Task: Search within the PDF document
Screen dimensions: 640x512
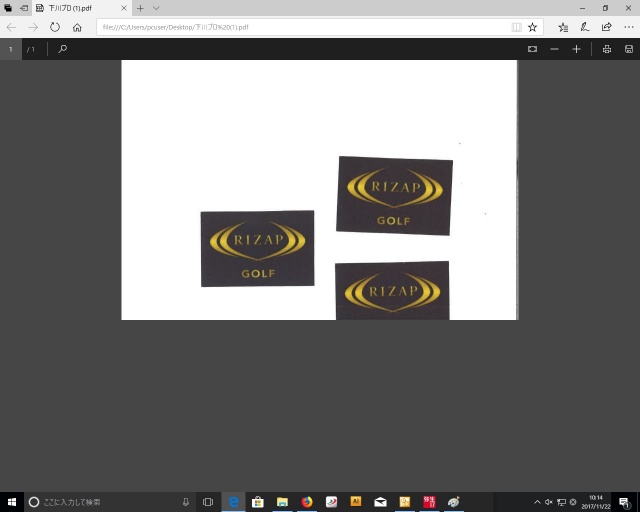Action: [62, 49]
